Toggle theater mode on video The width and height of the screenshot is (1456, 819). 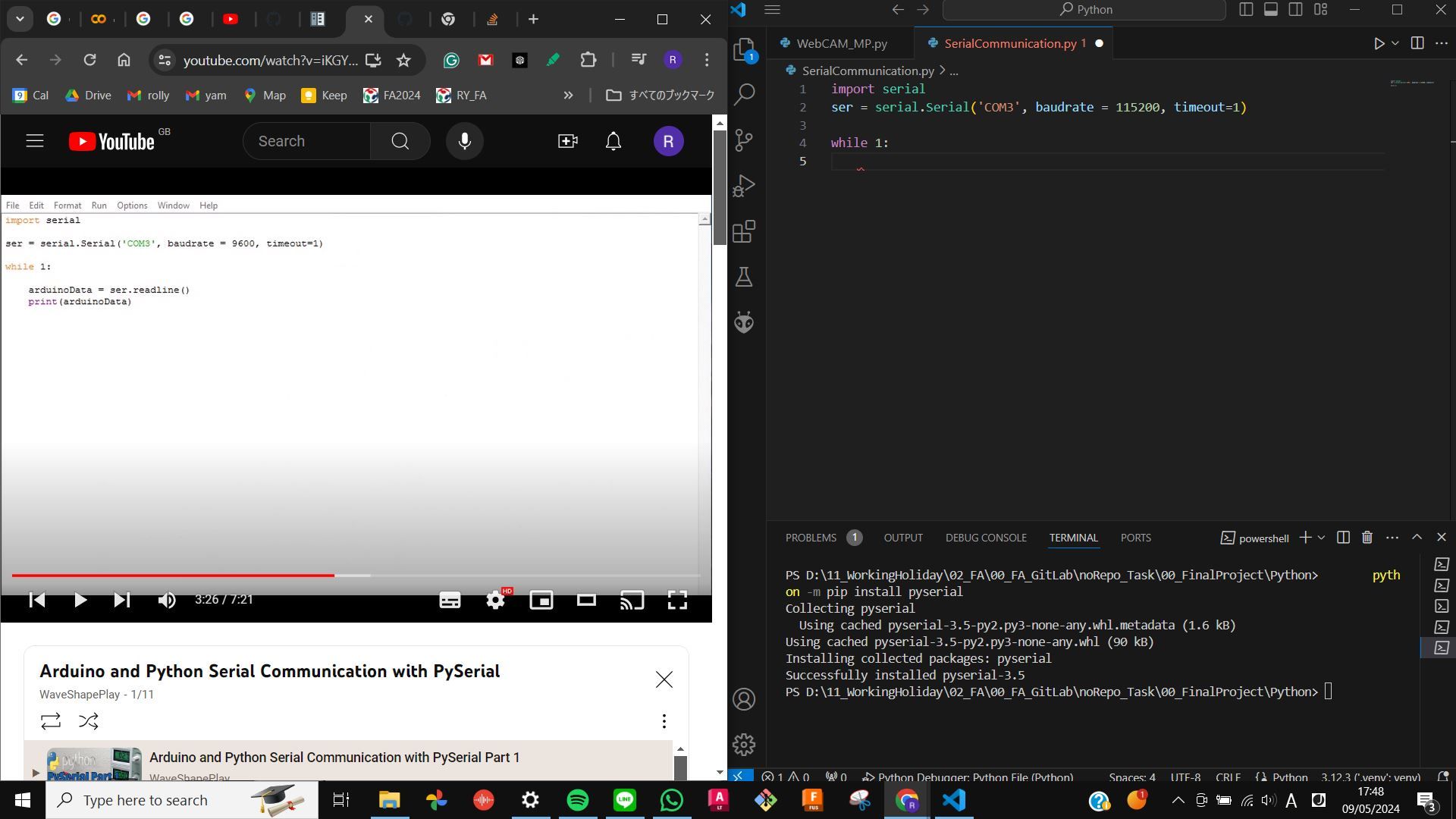[586, 600]
